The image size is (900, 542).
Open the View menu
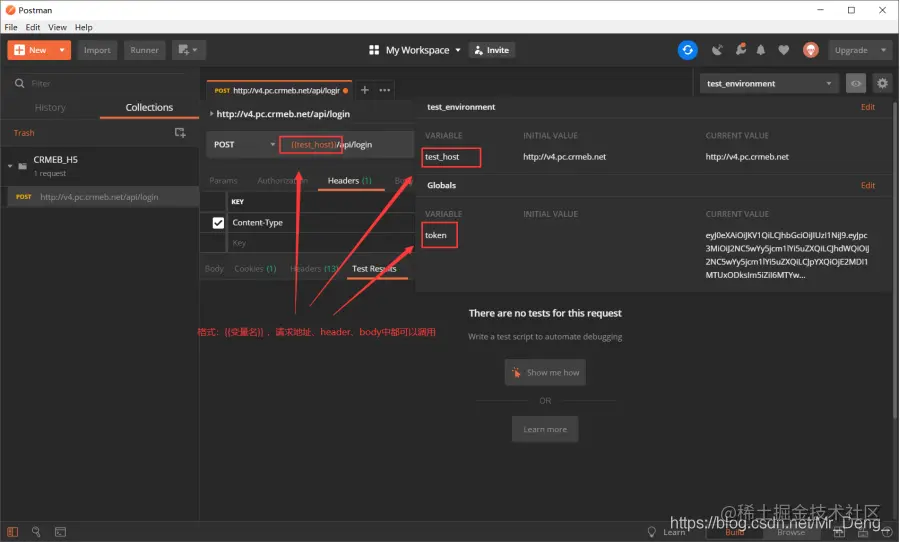click(x=57, y=27)
